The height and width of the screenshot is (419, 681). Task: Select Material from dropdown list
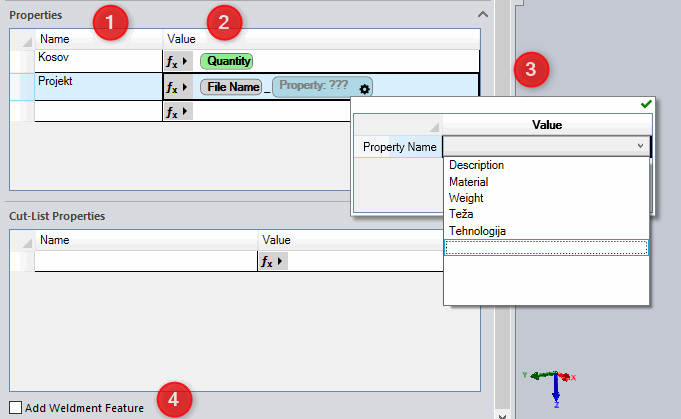click(x=468, y=182)
